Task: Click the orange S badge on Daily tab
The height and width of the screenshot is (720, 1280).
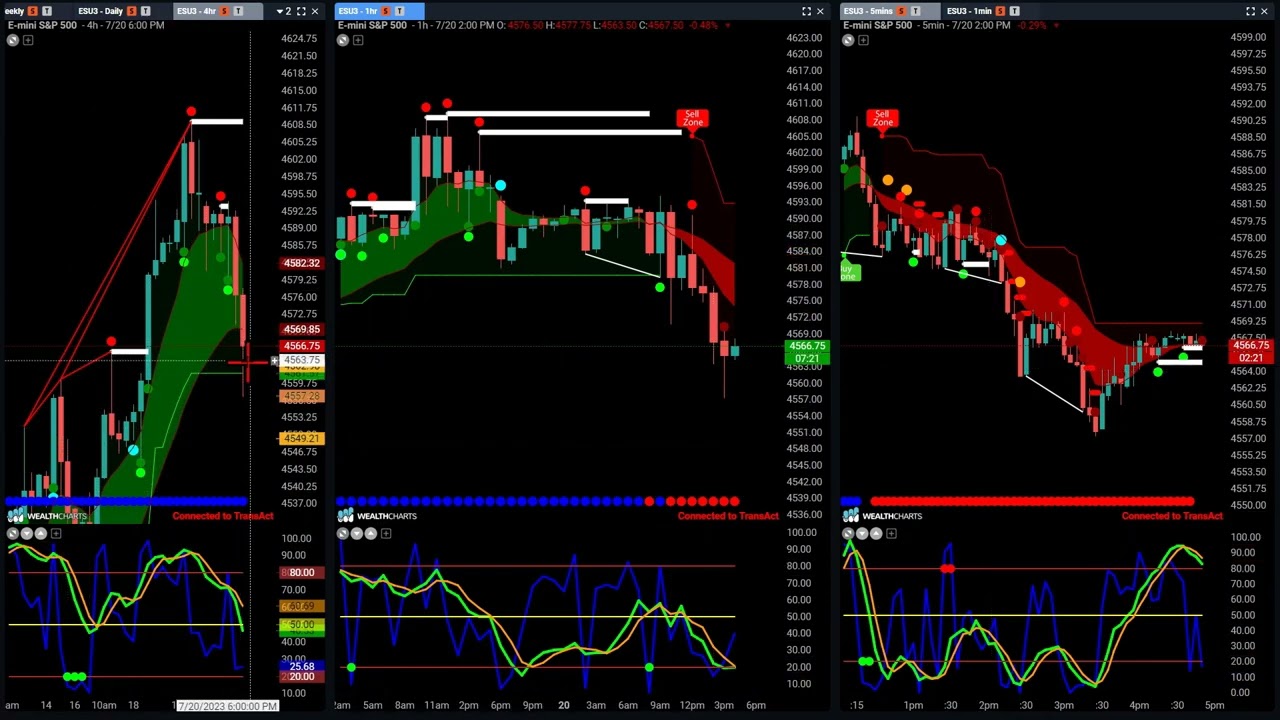Action: pyautogui.click(x=133, y=11)
